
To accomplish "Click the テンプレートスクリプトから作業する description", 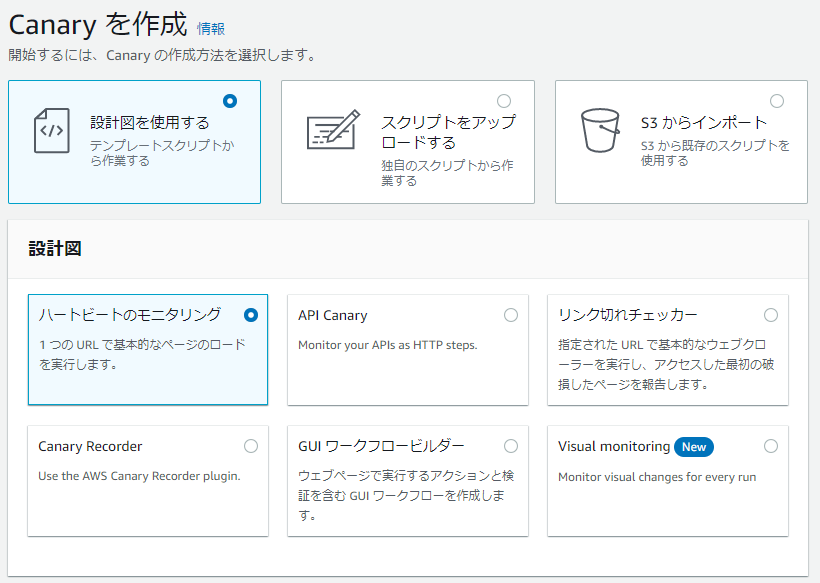I will [162, 153].
